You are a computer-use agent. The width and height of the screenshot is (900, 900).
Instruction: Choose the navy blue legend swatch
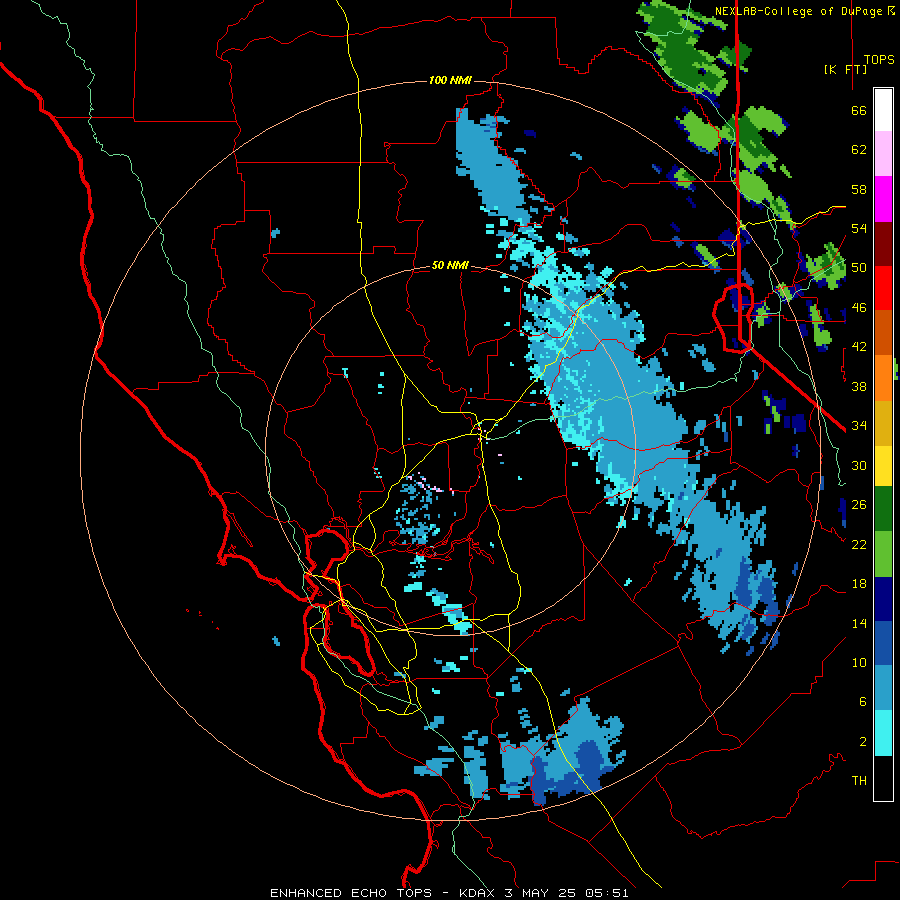coord(883,599)
